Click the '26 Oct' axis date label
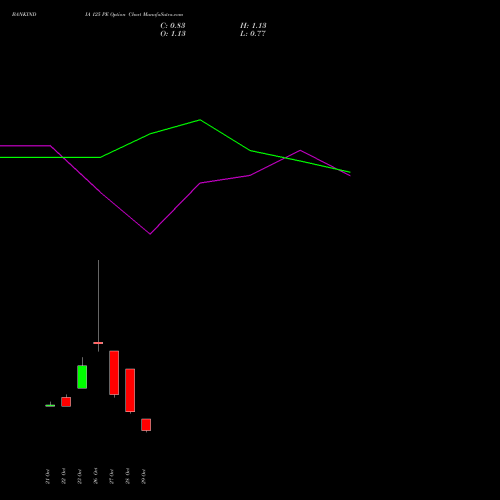 click(x=96, y=477)
